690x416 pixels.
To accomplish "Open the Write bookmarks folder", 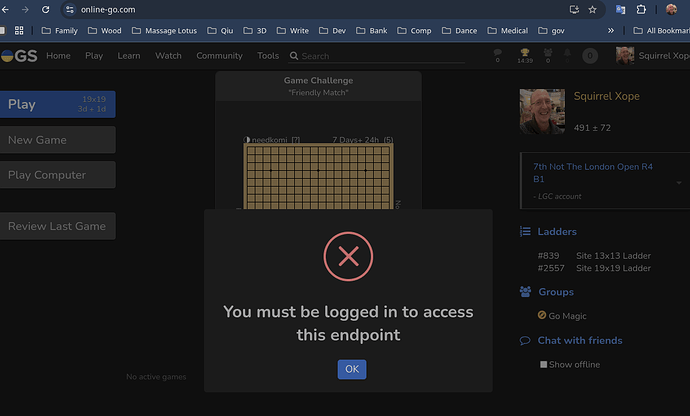I will pyautogui.click(x=293, y=30).
